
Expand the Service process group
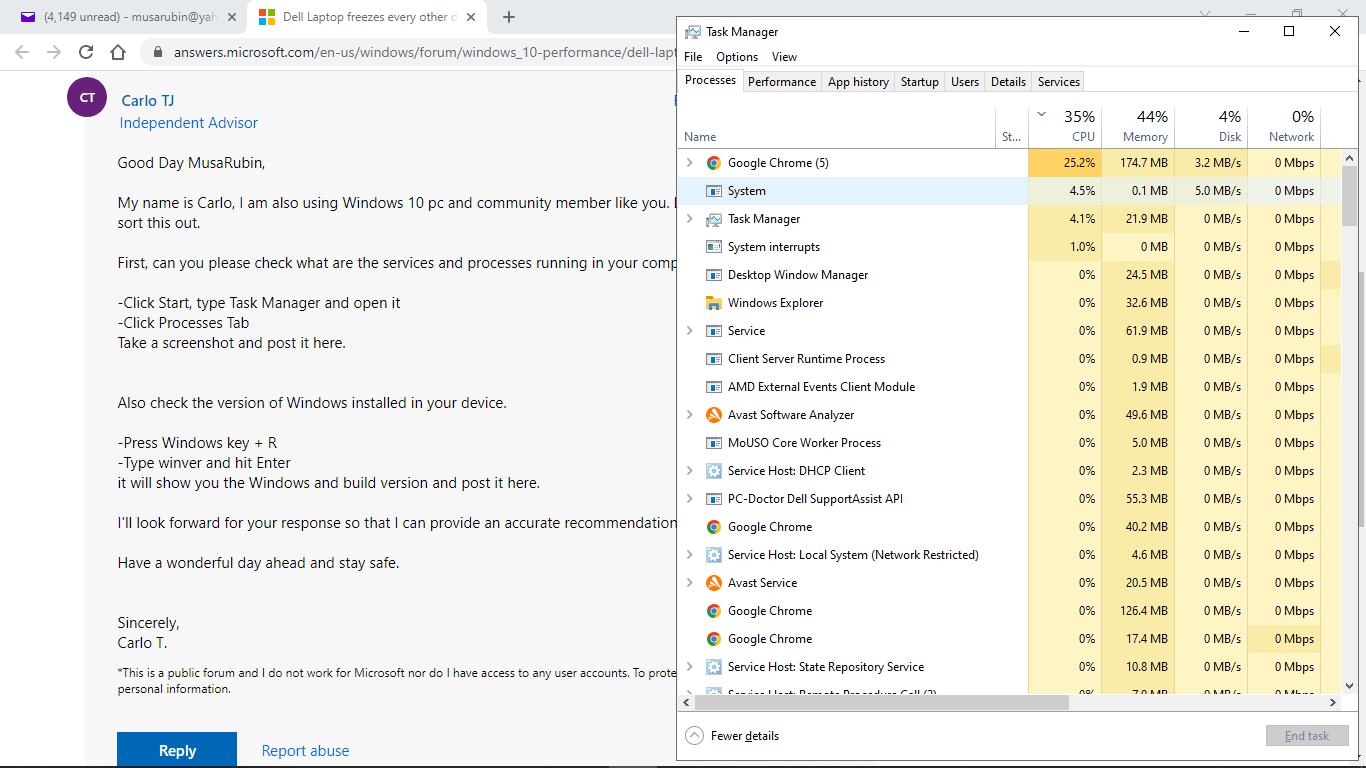pos(689,331)
